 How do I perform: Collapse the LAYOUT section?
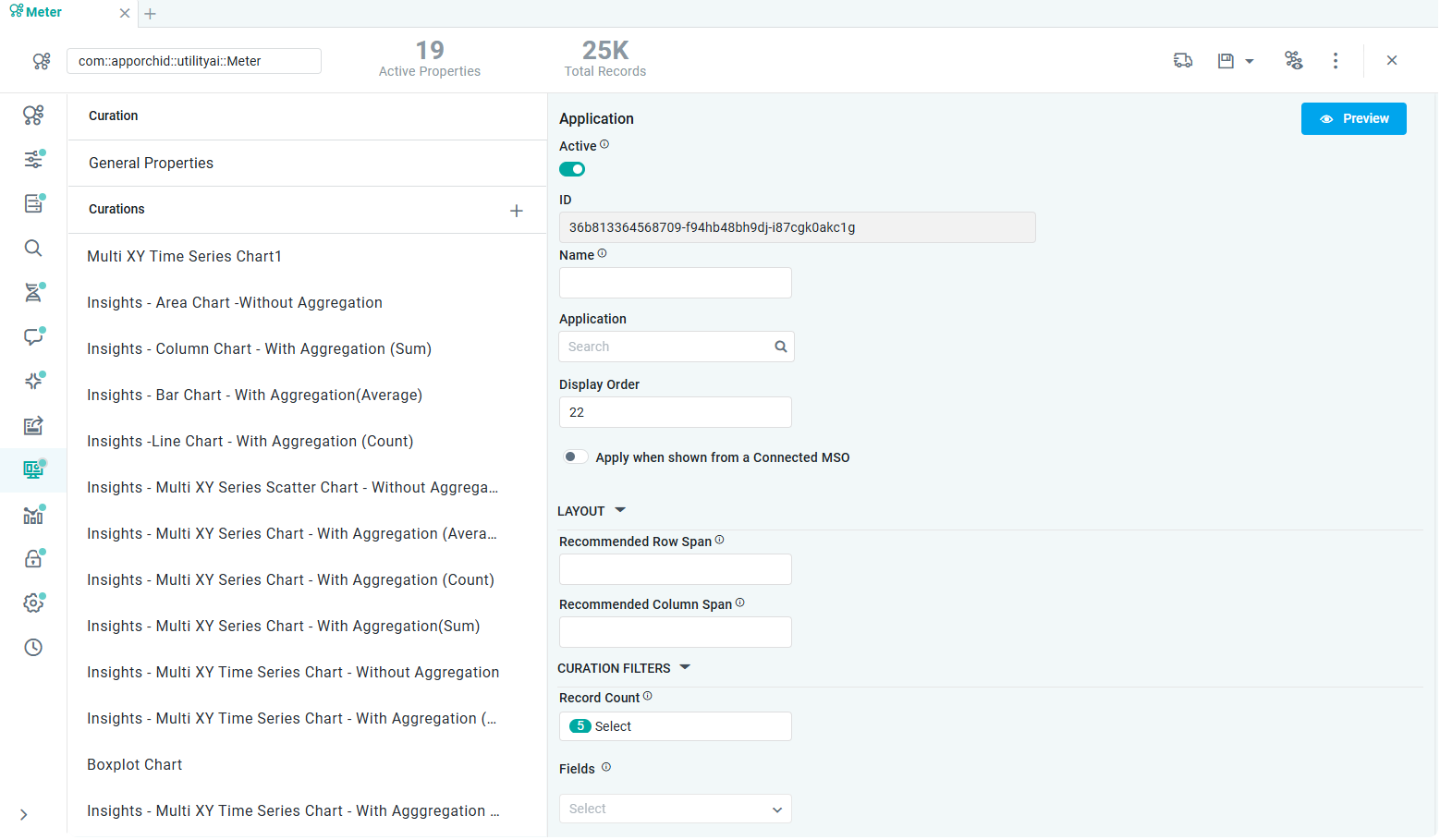[620, 511]
